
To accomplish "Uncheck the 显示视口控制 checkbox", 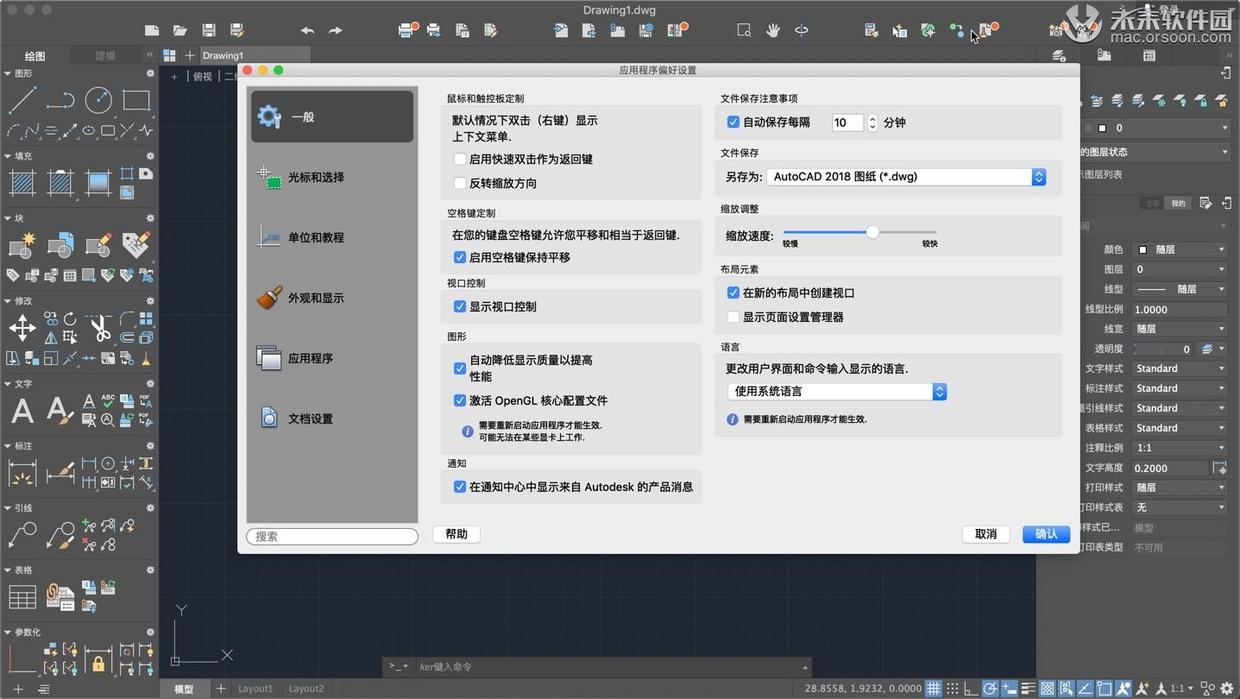I will 460,307.
